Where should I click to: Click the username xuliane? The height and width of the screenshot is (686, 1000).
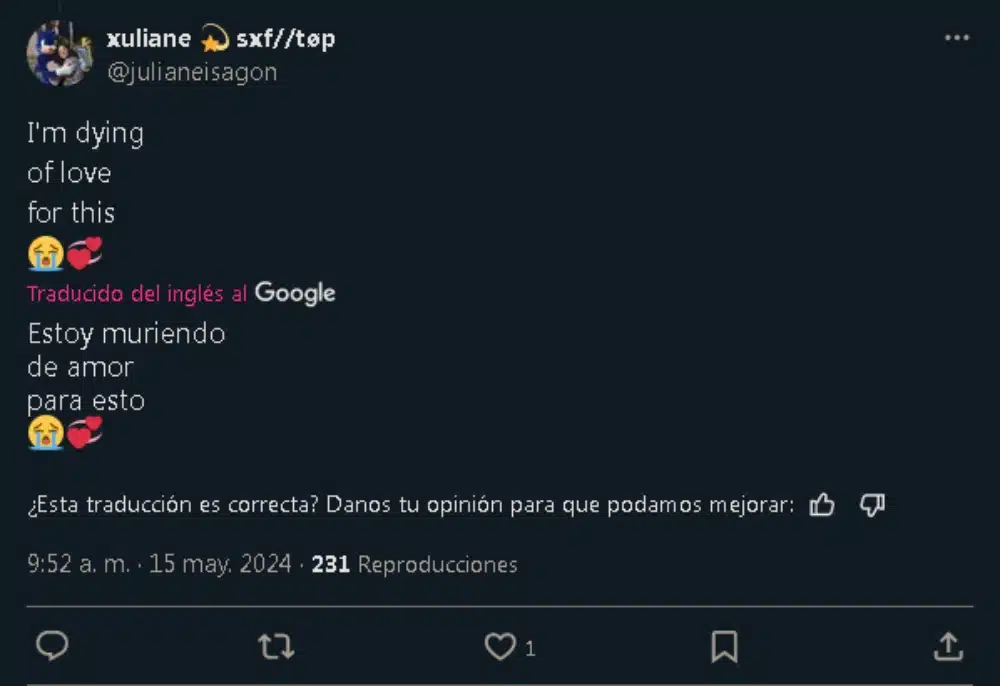[x=150, y=38]
